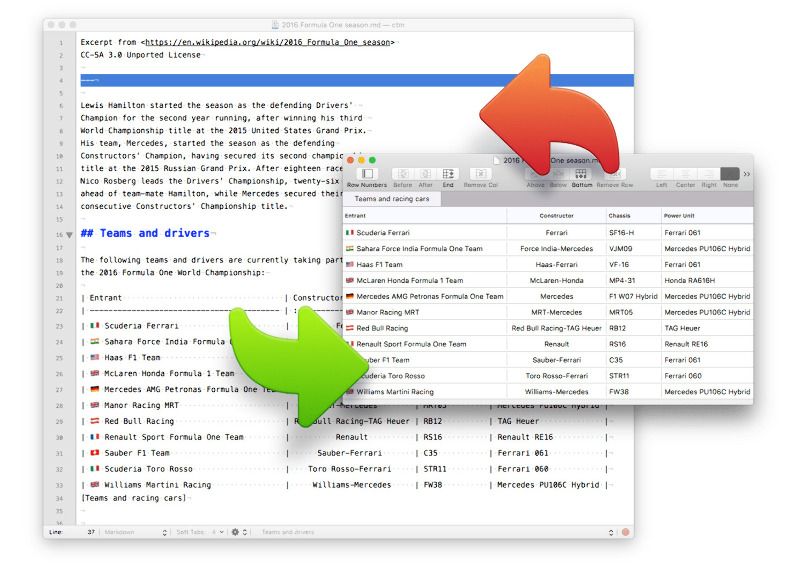The width and height of the screenshot is (800, 566).
Task: Click the highlighted line 4 in editor
Action: coord(357,80)
